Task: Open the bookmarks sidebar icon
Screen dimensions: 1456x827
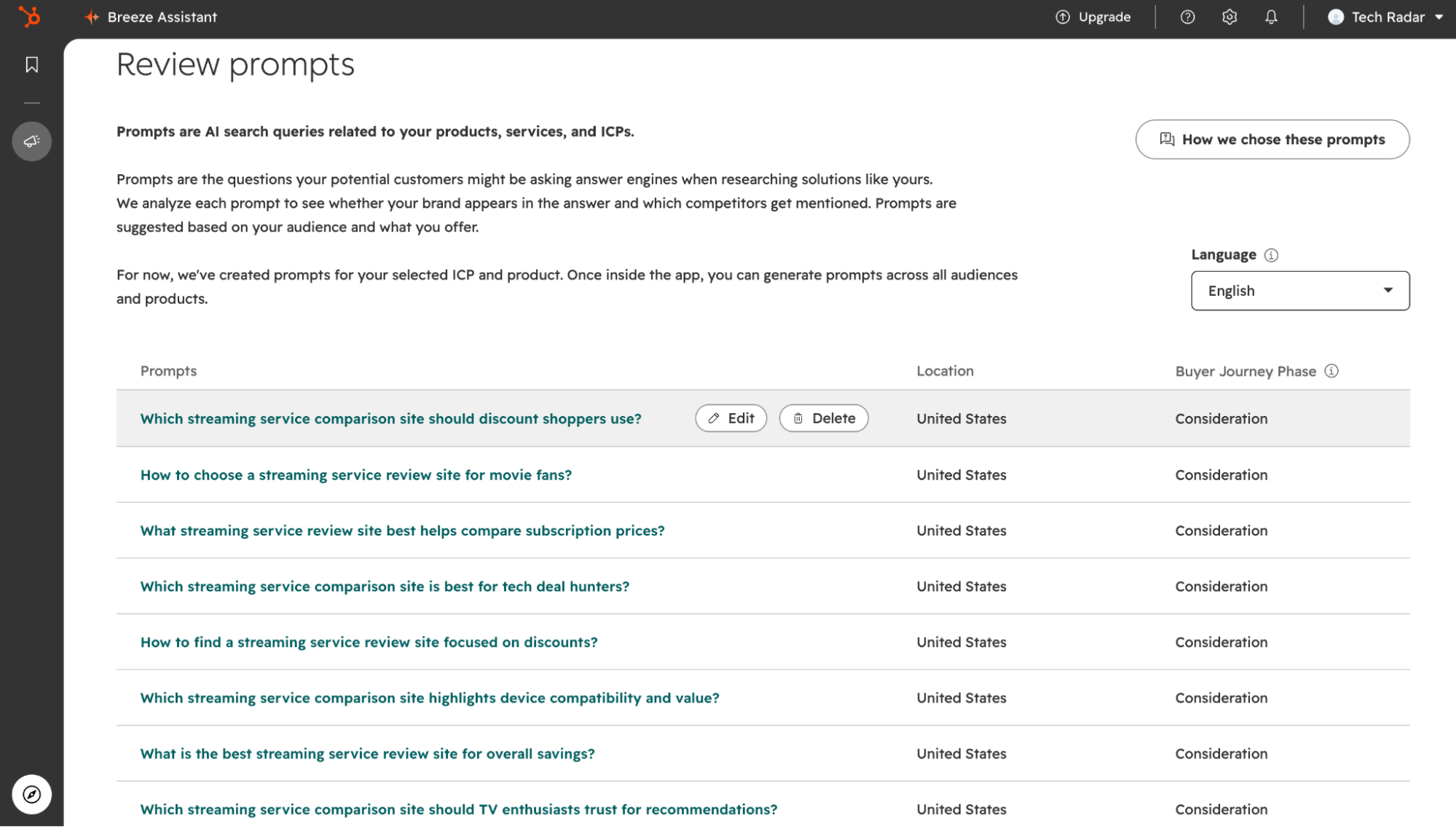Action: [x=31, y=65]
